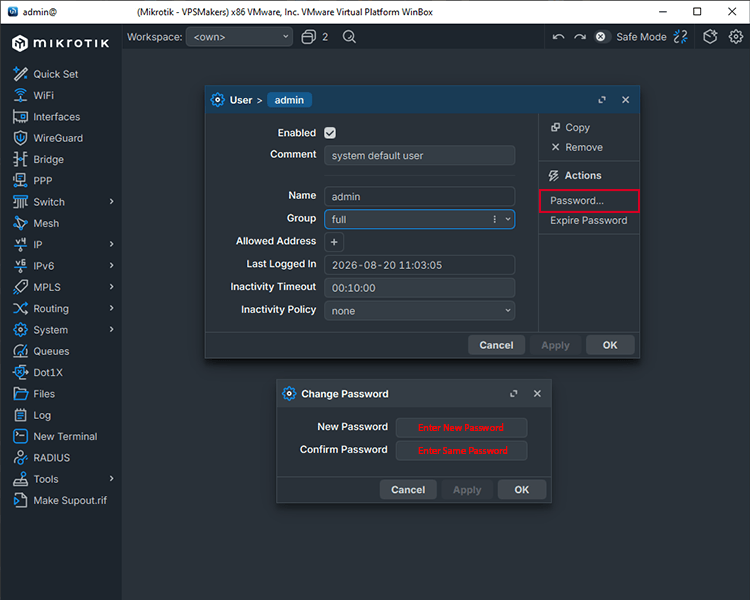Viewport: 750px width, 600px height.
Task: Open the Mesh section
Action: tap(36, 223)
